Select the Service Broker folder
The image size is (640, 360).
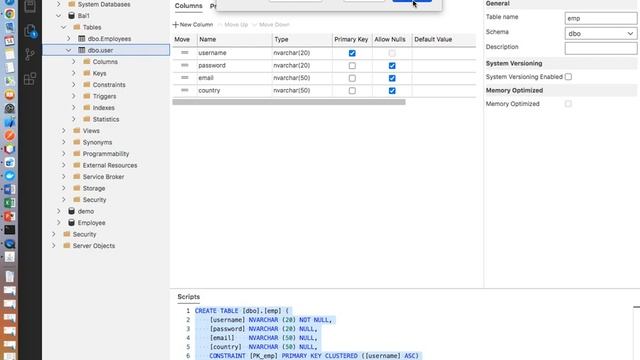[x=103, y=176]
